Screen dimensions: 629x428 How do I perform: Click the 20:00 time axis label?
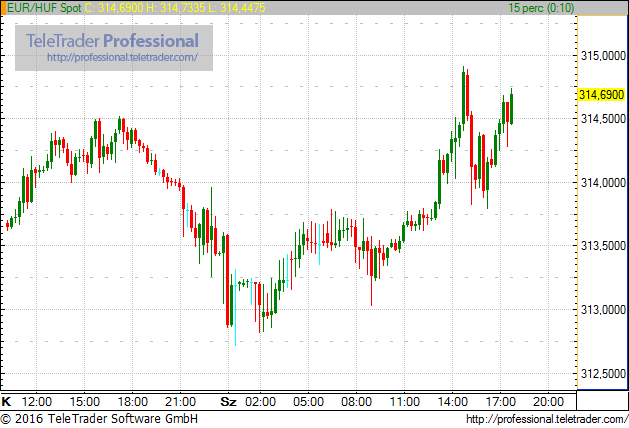pos(548,402)
